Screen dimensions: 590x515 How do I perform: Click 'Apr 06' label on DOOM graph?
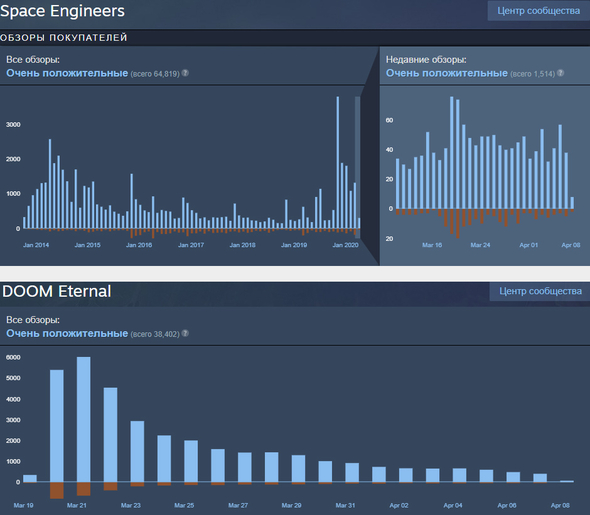click(x=506, y=505)
